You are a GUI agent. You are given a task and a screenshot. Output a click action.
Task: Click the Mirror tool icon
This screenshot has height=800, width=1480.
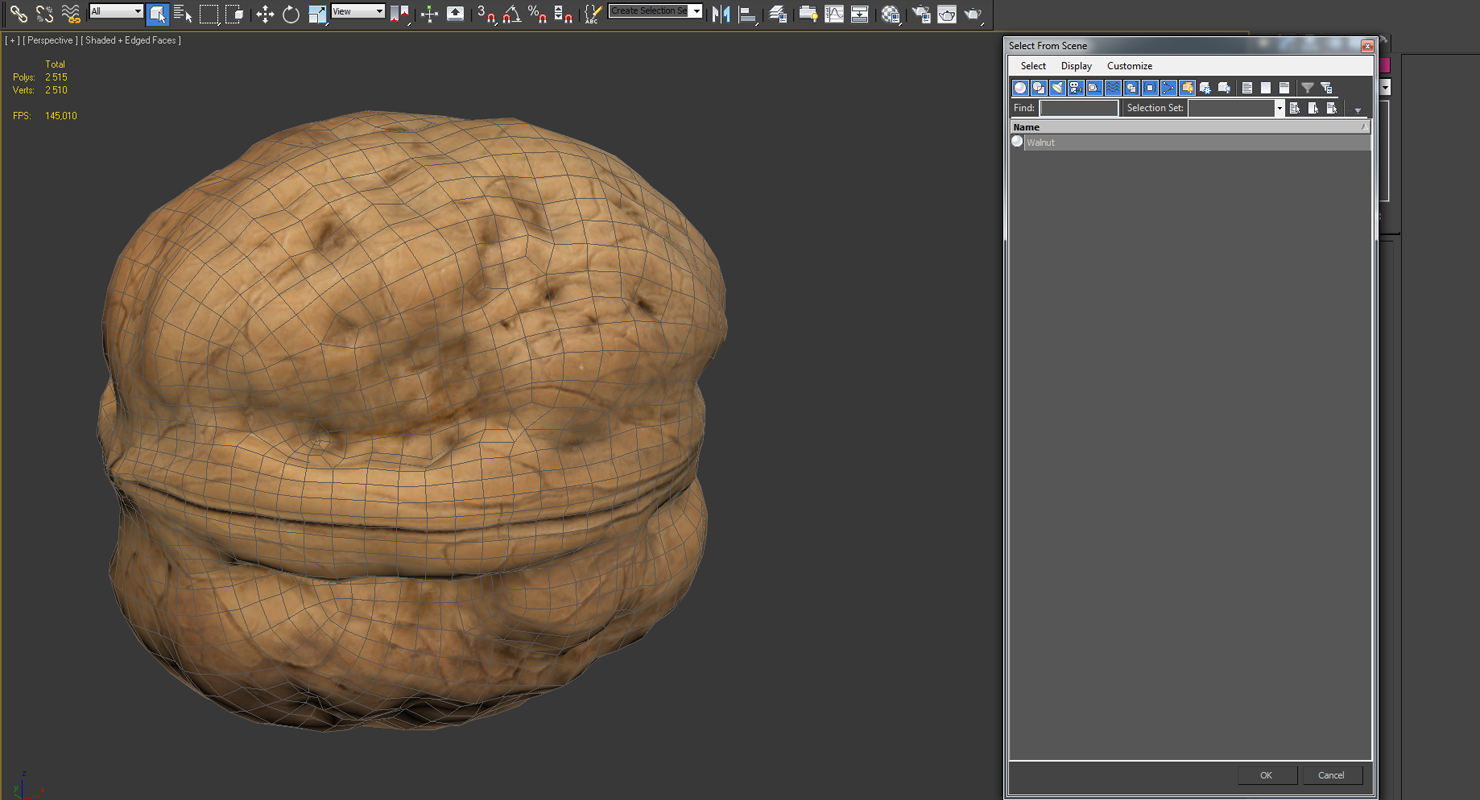(x=721, y=14)
